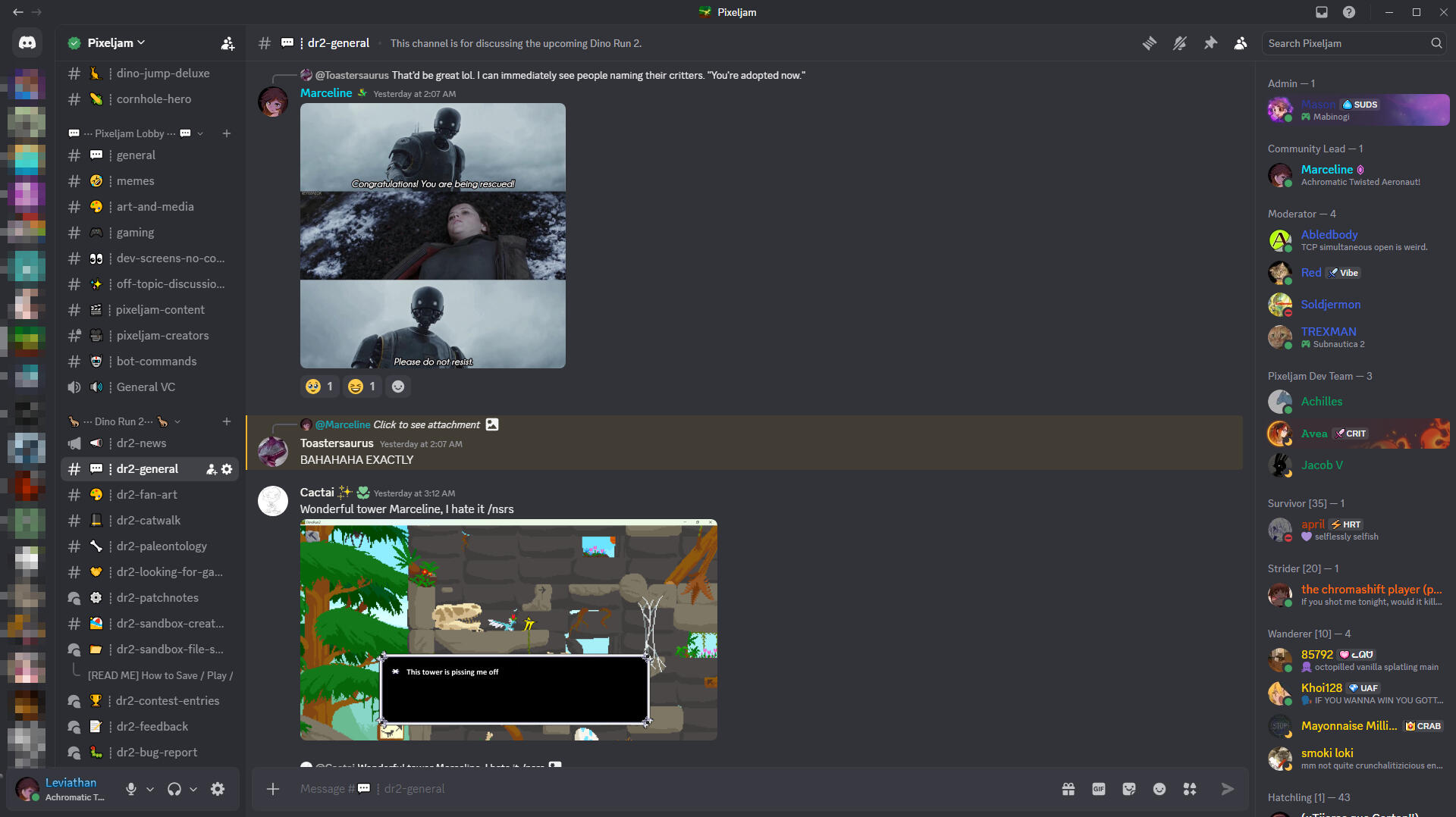Click the Avea member entry
This screenshot has height=817, width=1456.
1357,434
